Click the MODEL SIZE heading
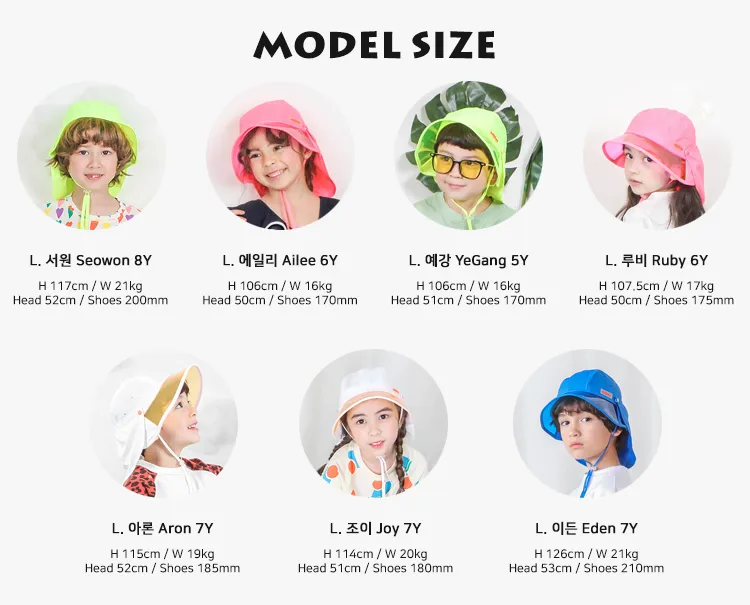 click(x=374, y=45)
